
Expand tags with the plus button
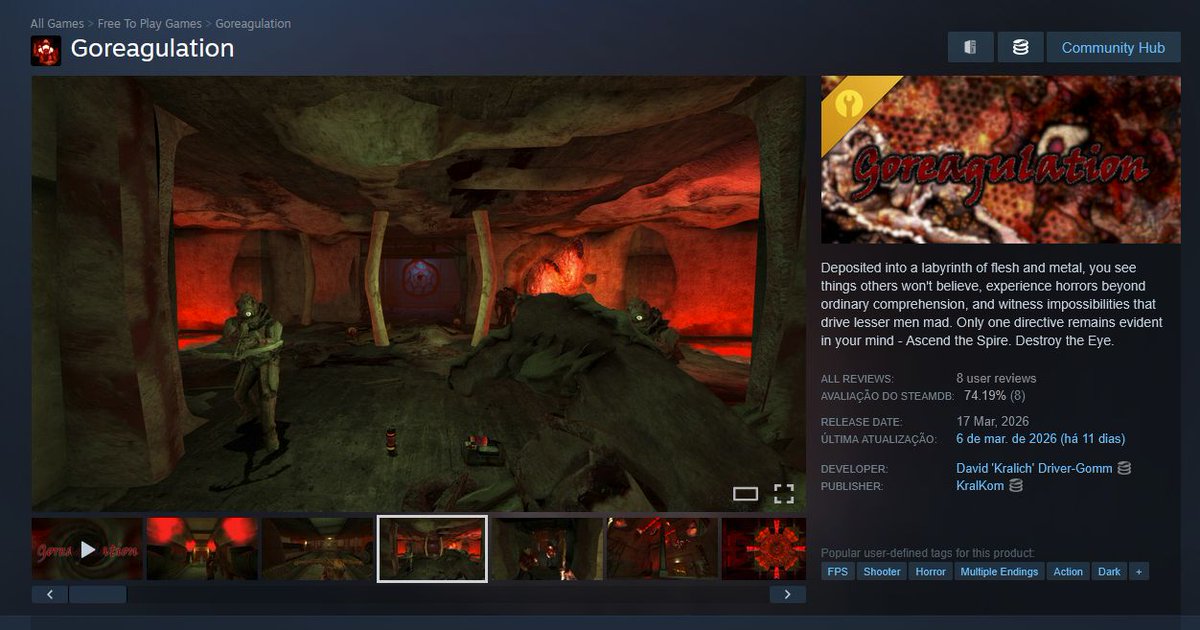point(1139,572)
